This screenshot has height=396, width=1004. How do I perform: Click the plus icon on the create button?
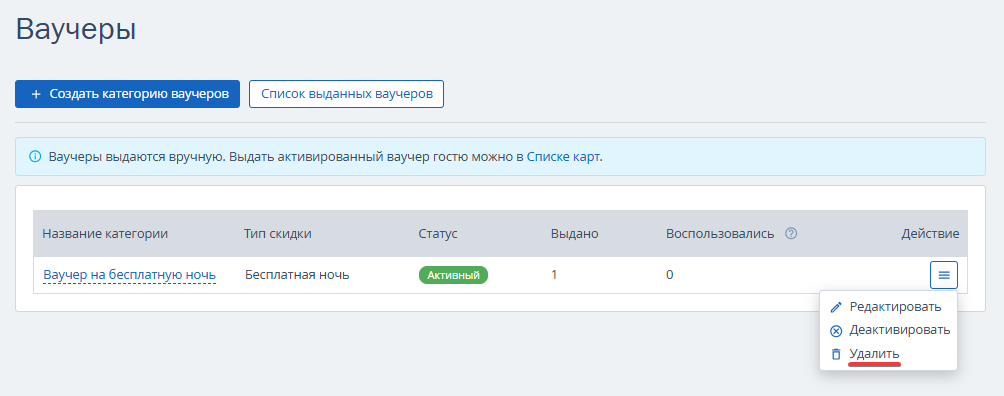[x=36, y=94]
